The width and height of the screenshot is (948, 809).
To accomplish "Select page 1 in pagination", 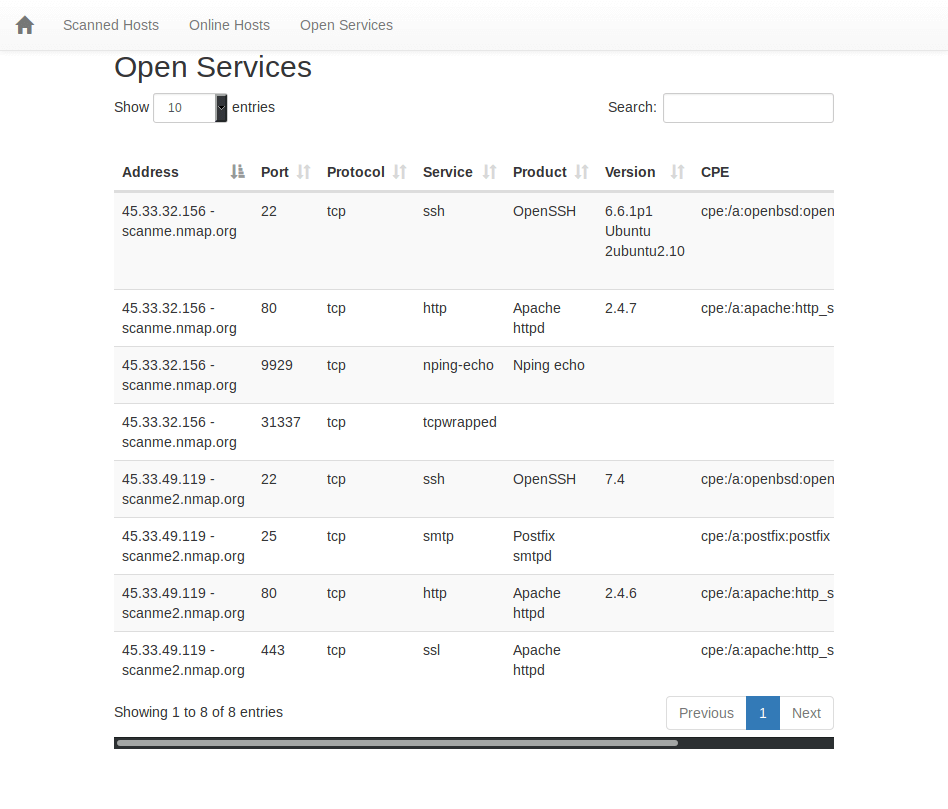I will 763,713.
